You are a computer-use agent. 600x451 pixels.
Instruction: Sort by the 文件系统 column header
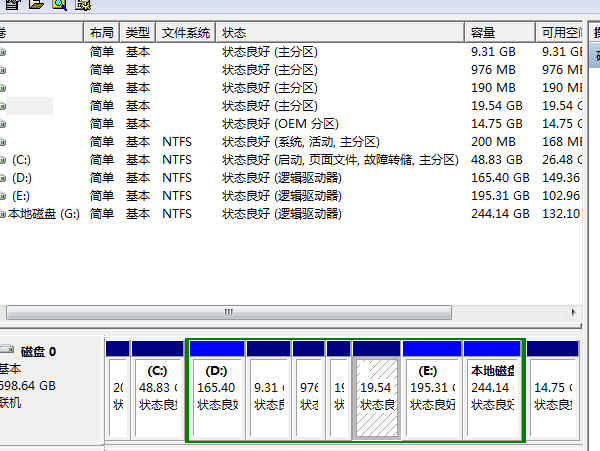(x=186, y=33)
